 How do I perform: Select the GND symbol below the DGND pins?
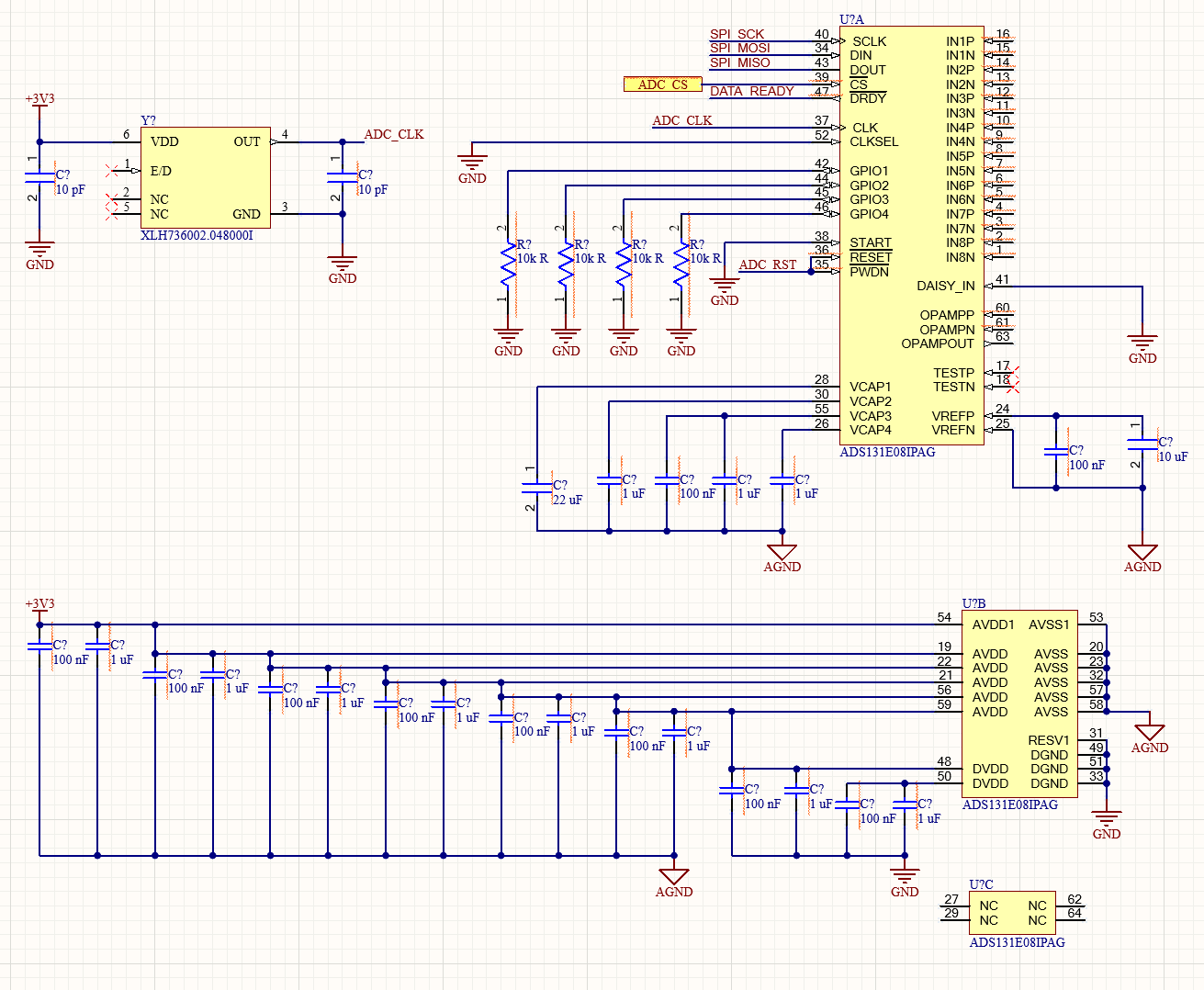point(1107,820)
